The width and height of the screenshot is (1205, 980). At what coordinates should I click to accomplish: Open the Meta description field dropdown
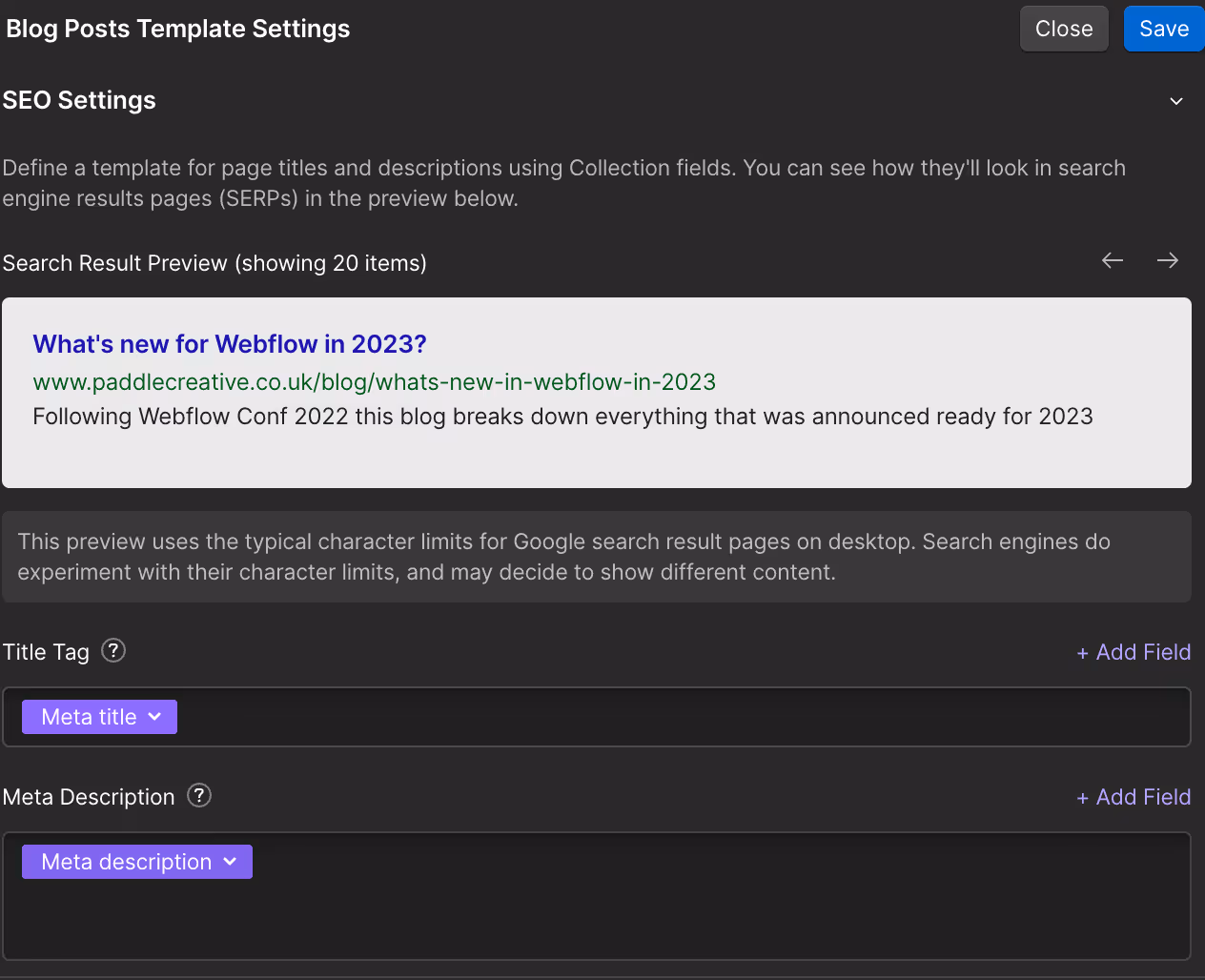click(x=137, y=862)
